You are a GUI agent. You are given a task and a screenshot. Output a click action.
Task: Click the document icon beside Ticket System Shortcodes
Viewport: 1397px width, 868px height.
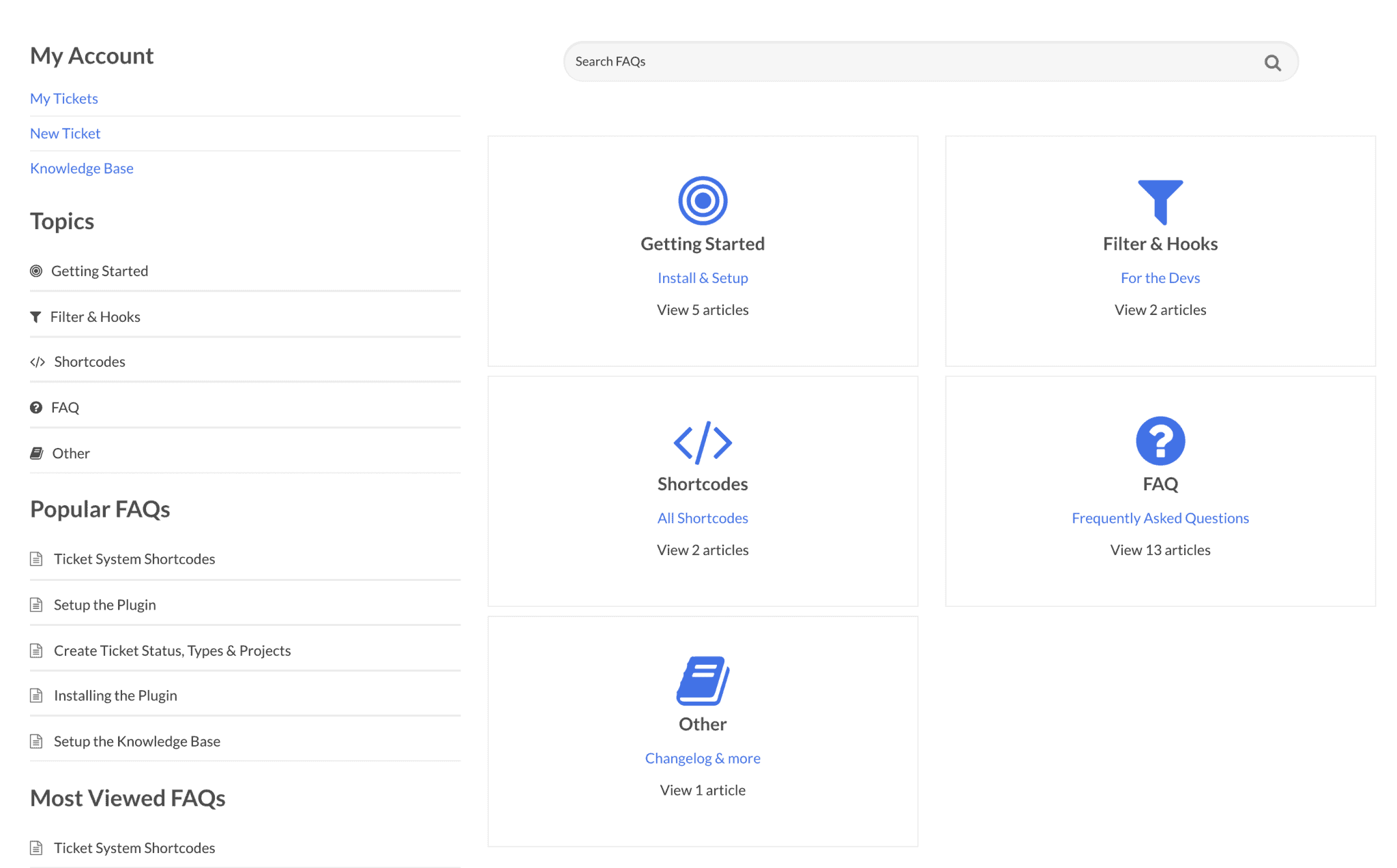pyautogui.click(x=36, y=558)
